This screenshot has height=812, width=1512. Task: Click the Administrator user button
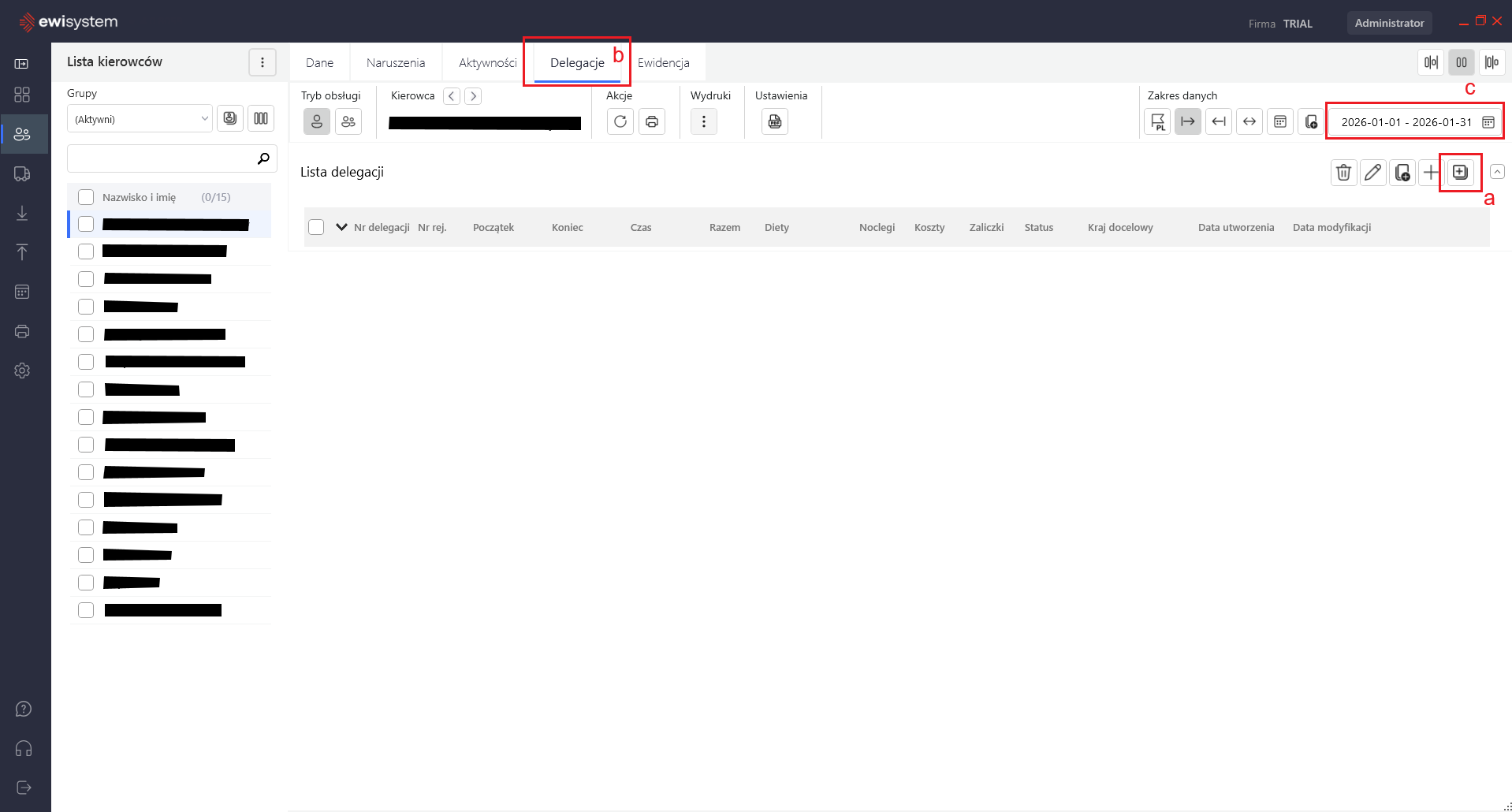pos(1389,23)
